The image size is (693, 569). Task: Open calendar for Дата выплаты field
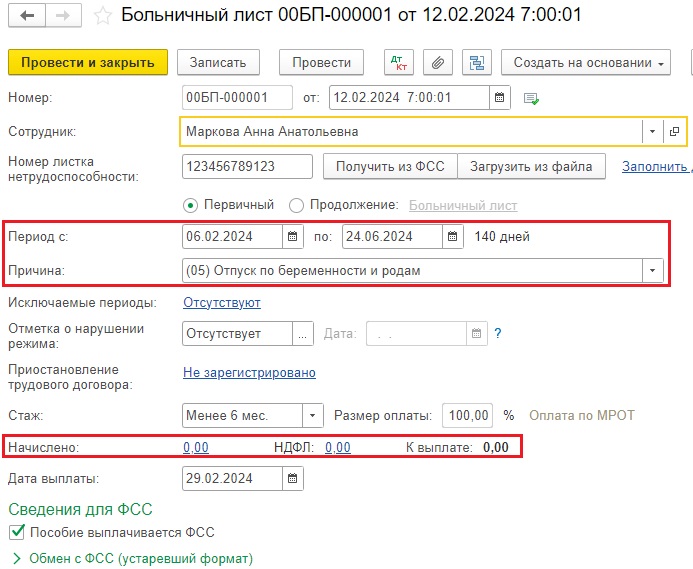(x=293, y=478)
